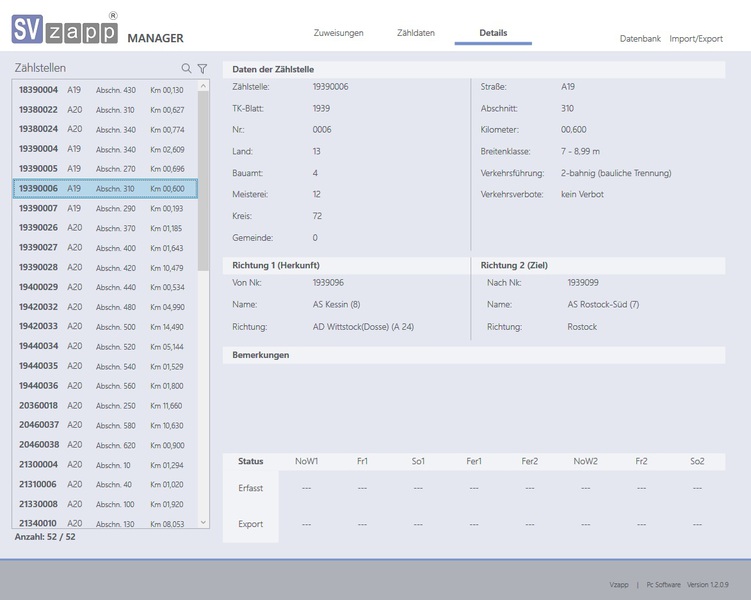
Task: Click the Bemerkungen section header
Action: 473,355
